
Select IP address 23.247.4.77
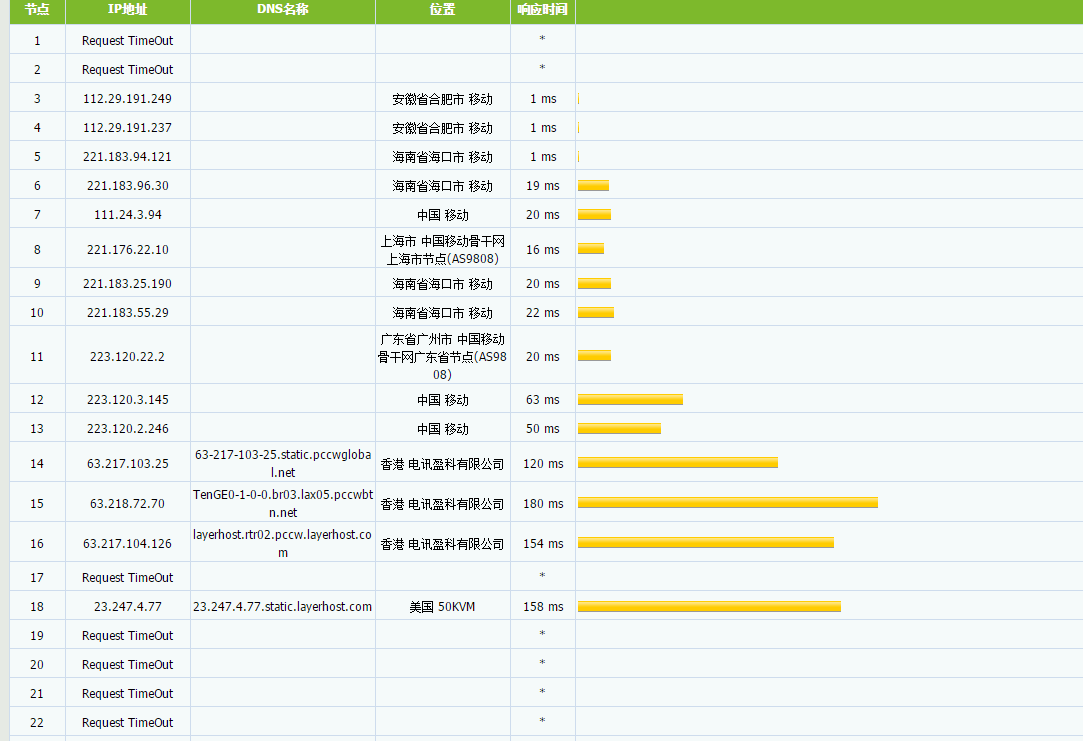click(x=128, y=606)
